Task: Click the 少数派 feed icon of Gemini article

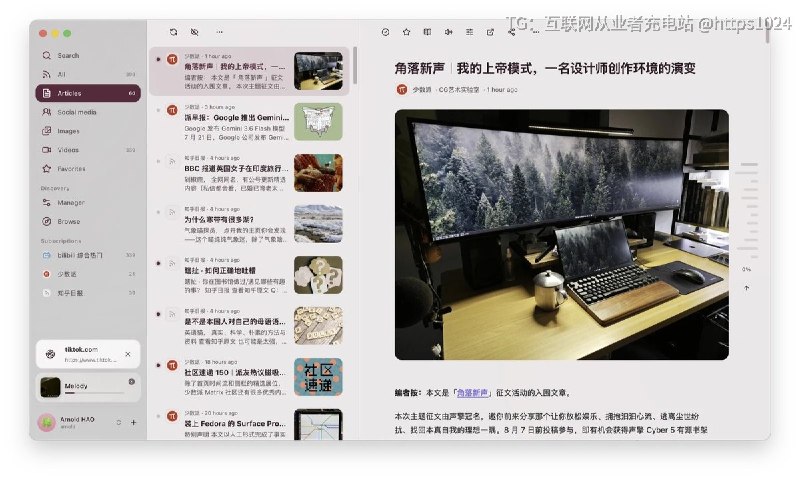Action: [x=172, y=110]
